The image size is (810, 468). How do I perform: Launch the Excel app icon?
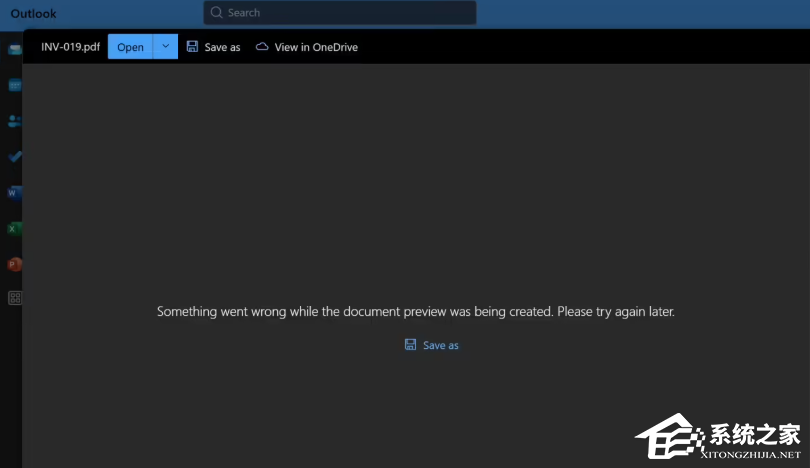coord(14,228)
